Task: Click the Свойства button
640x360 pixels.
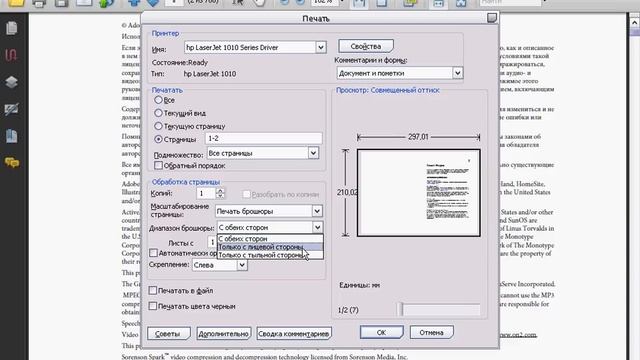Action: 366,46
